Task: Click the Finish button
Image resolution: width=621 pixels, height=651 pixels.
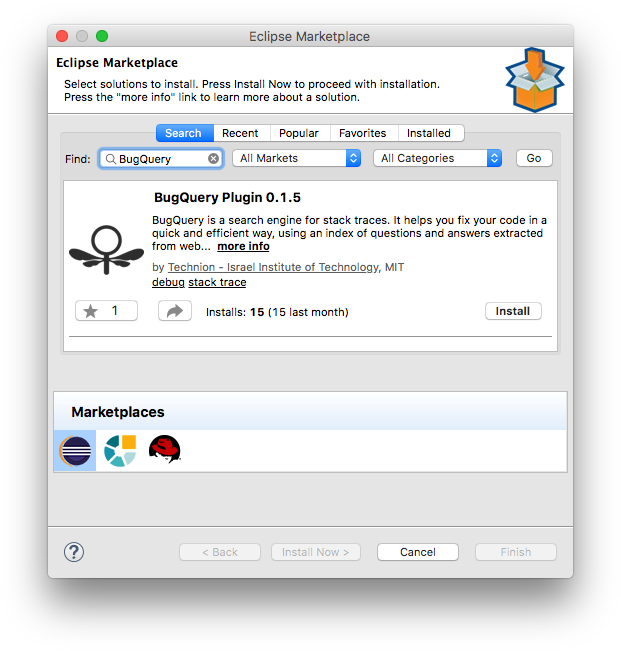Action: (x=516, y=552)
